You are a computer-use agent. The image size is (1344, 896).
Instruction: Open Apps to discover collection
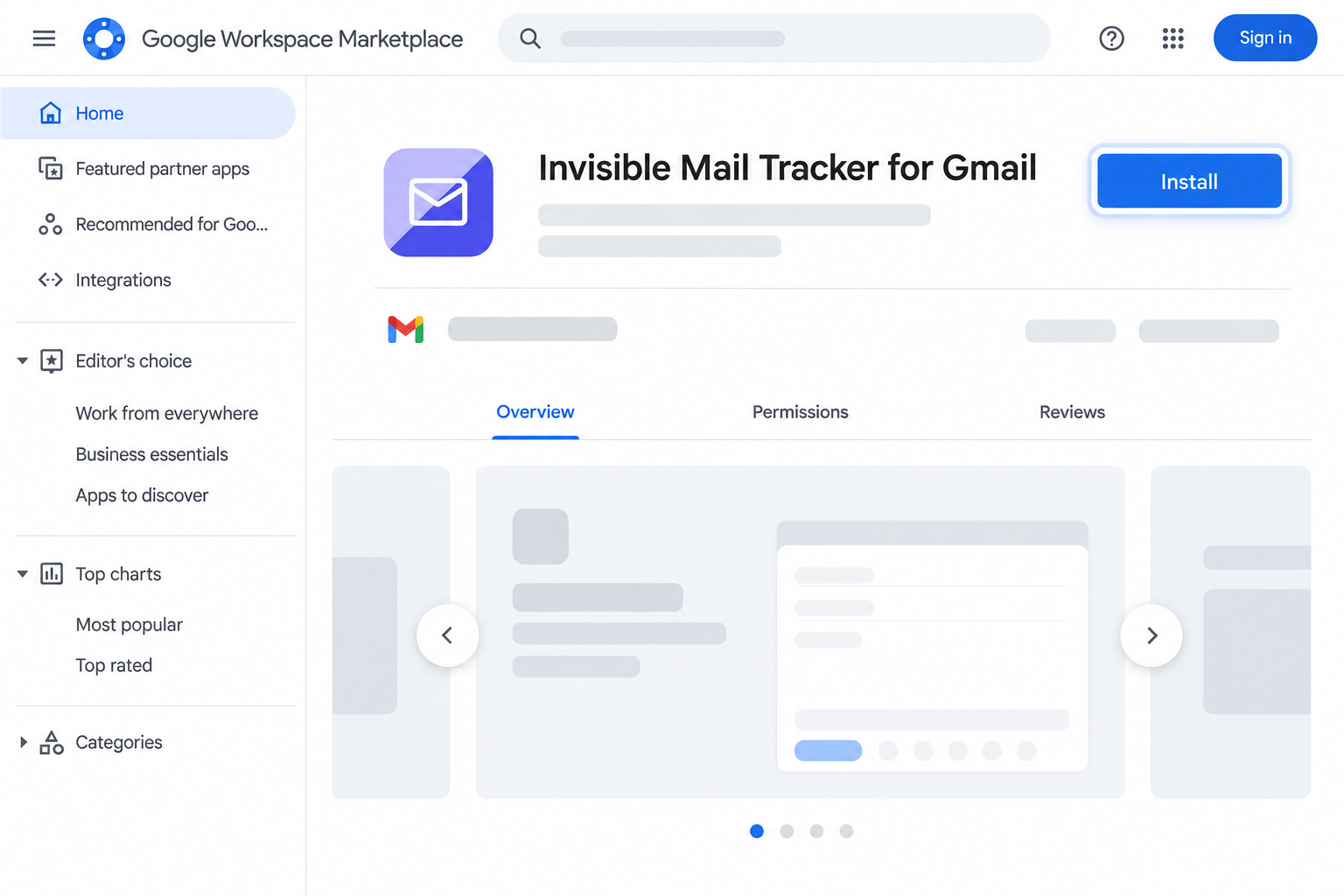[x=142, y=495]
